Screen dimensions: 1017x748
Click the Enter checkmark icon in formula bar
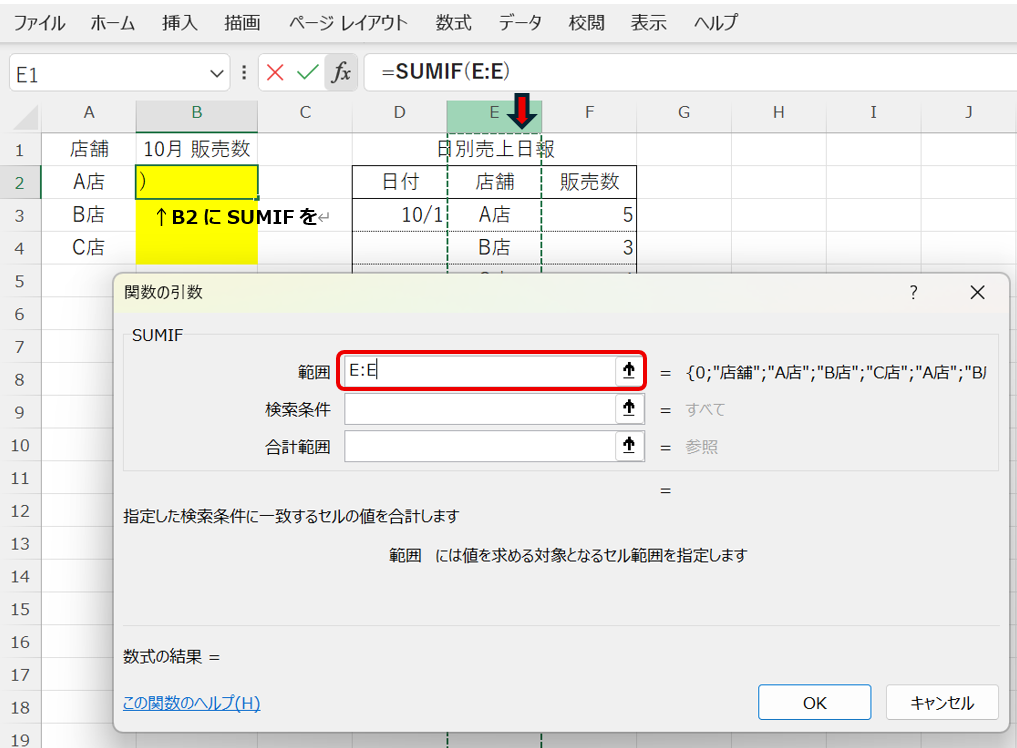308,73
